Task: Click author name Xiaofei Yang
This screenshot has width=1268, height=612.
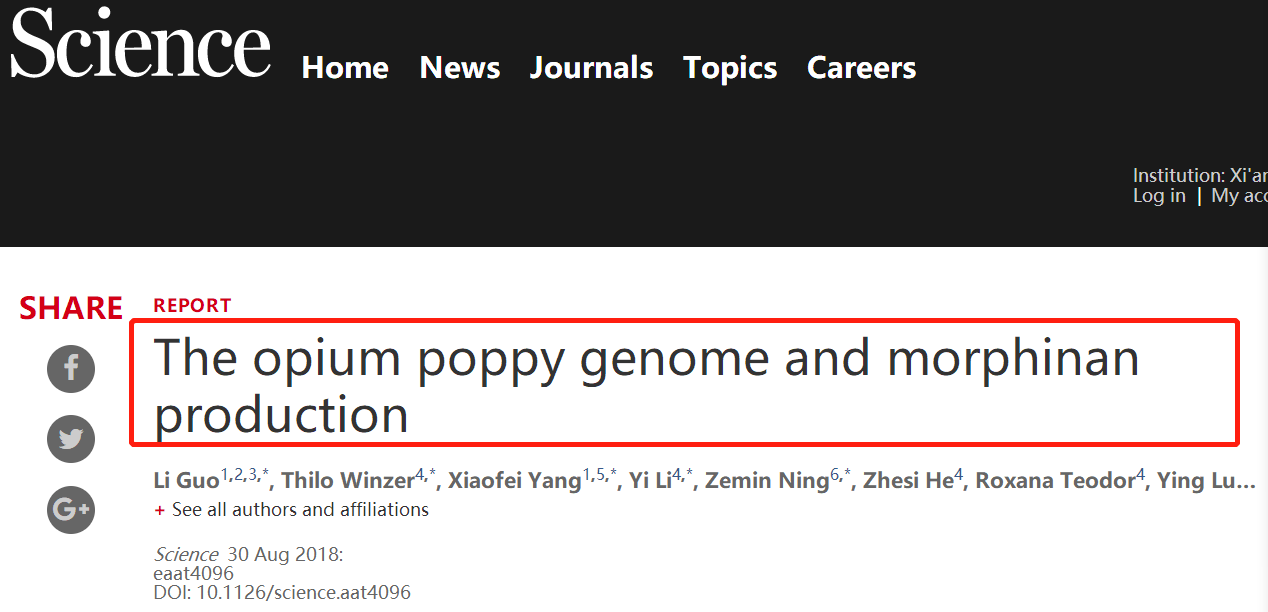Action: pos(514,481)
